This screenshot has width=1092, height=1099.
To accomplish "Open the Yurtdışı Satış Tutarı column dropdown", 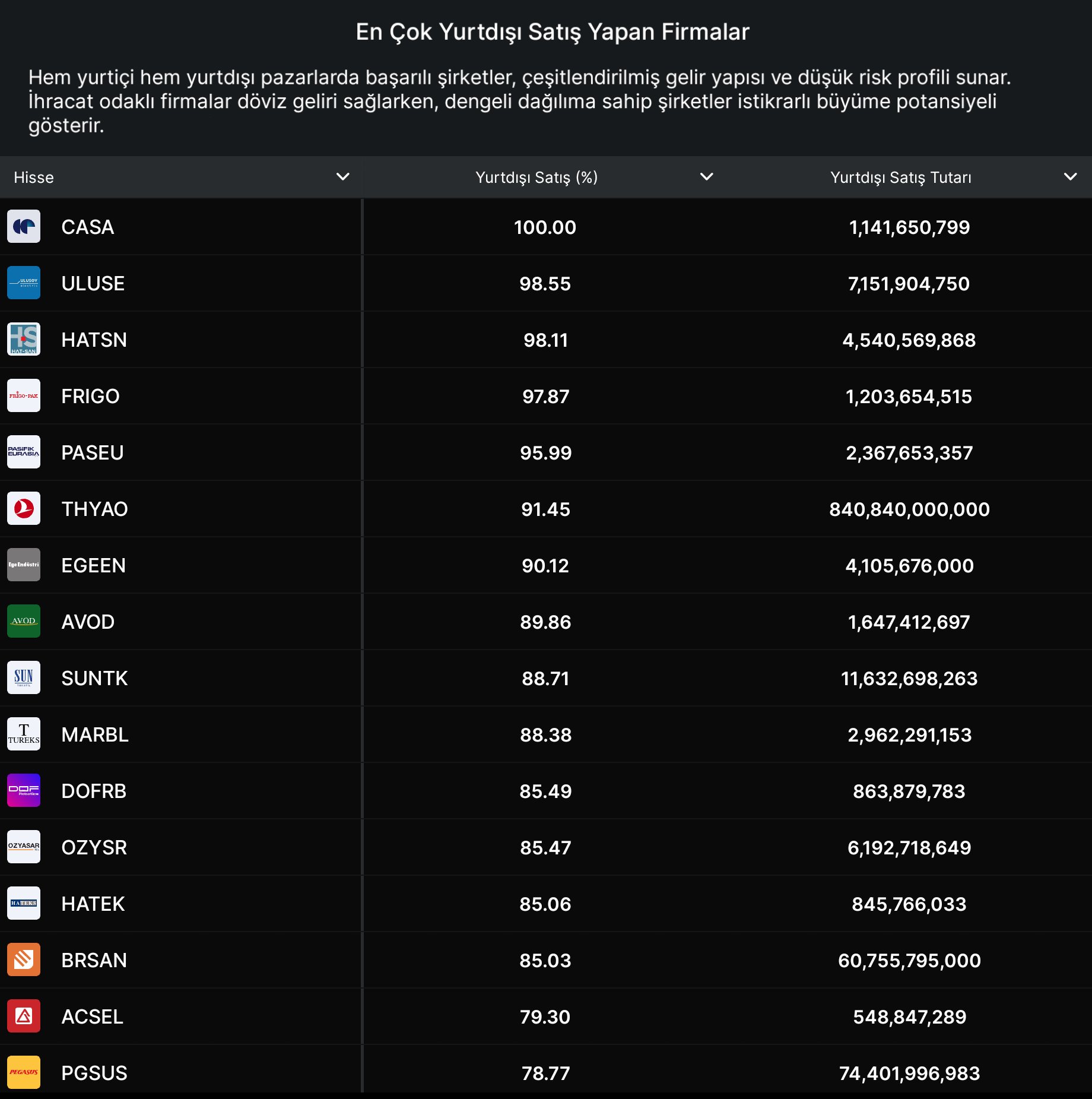I will (1070, 177).
